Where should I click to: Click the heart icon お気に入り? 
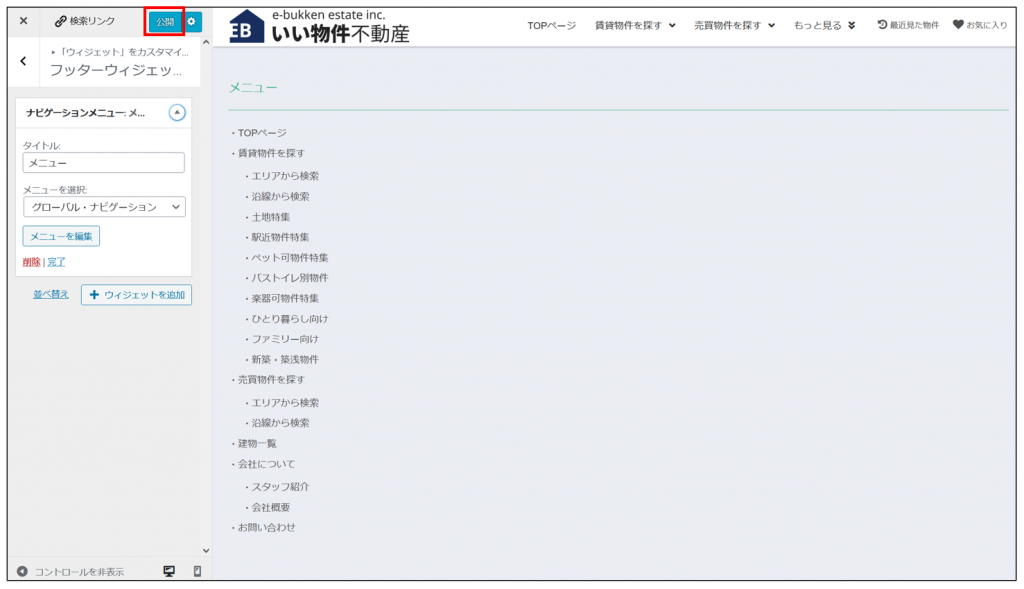pos(958,25)
